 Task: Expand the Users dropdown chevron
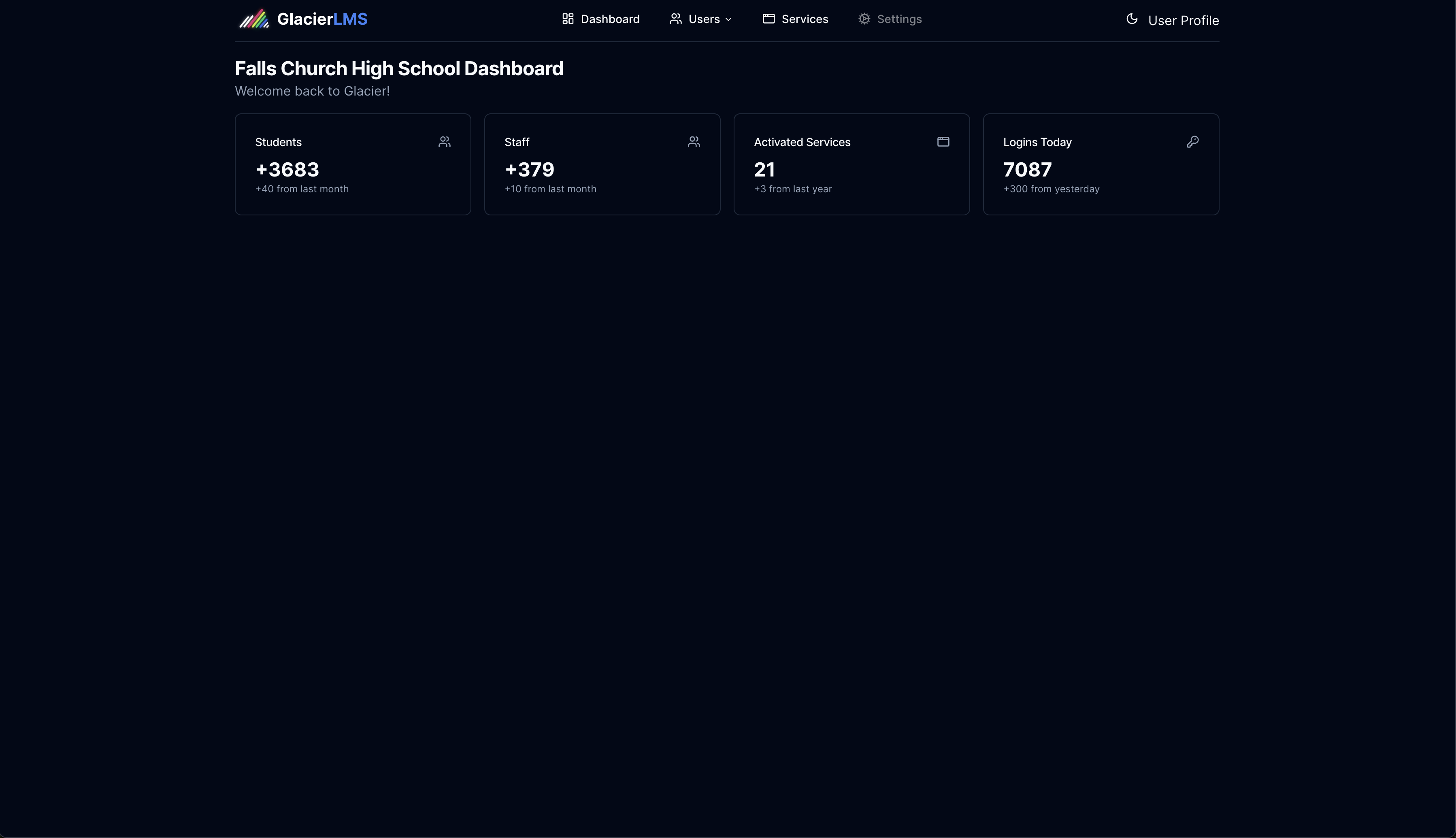[728, 19]
